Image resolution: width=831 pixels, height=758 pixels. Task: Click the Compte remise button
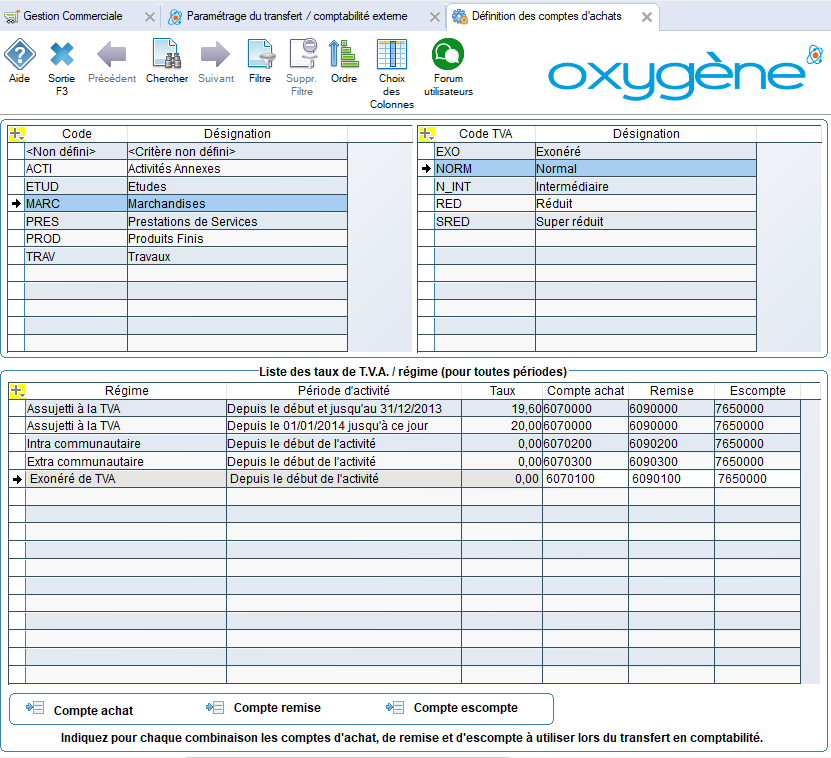pos(264,708)
